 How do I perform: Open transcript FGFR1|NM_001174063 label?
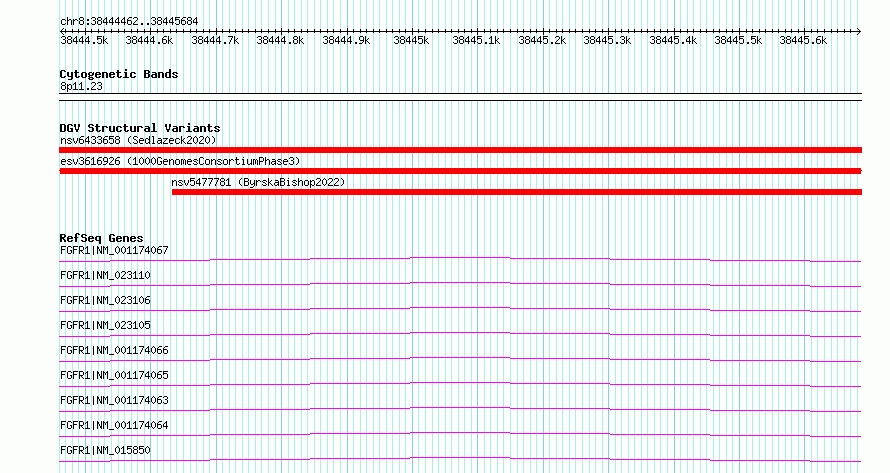pos(114,400)
